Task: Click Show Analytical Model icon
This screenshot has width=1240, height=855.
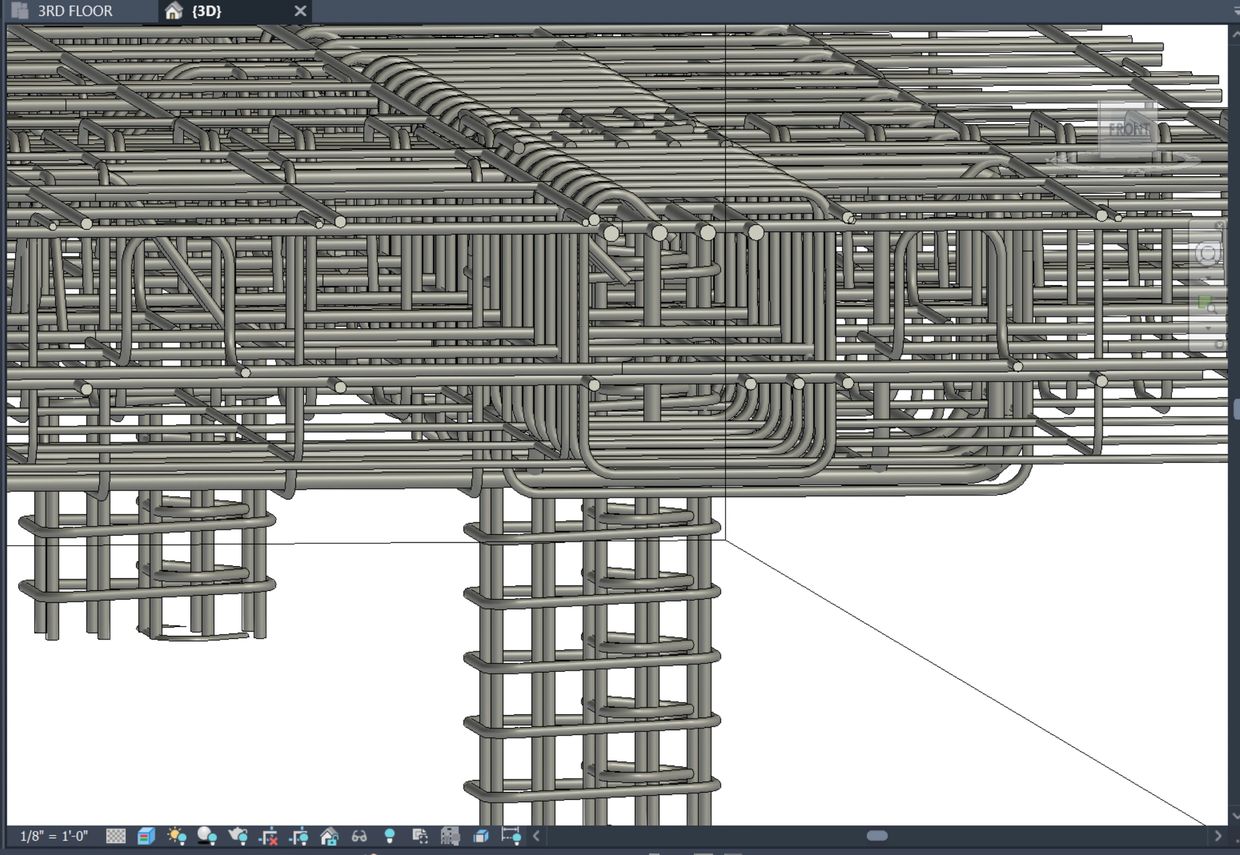Action: [x=450, y=836]
